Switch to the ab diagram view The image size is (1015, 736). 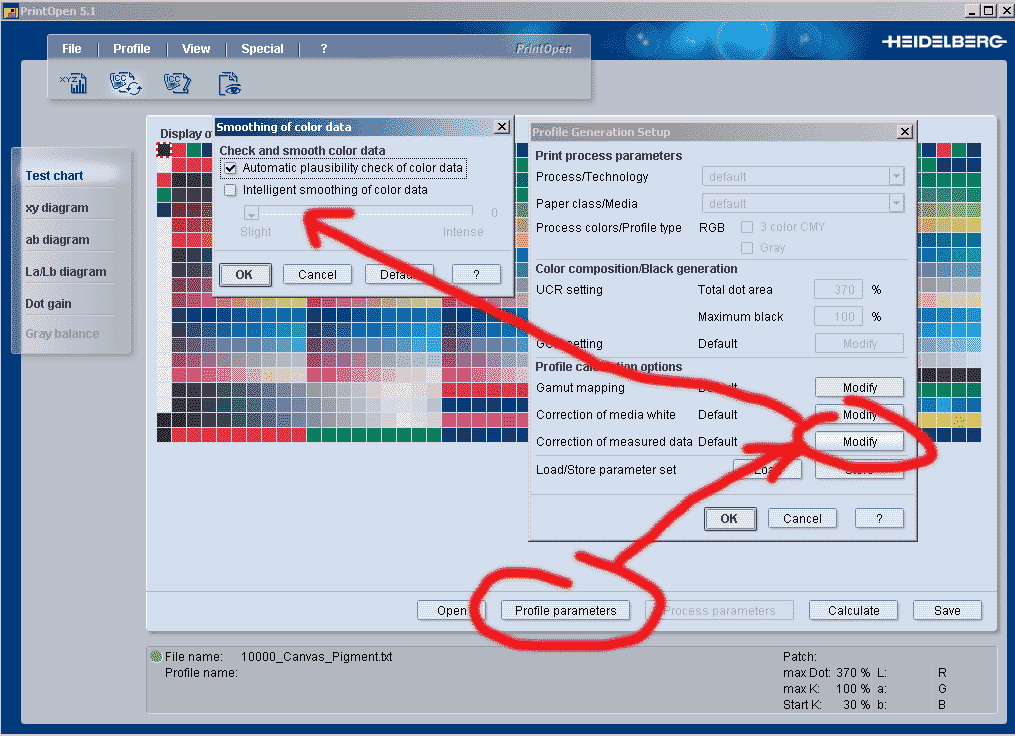point(58,240)
